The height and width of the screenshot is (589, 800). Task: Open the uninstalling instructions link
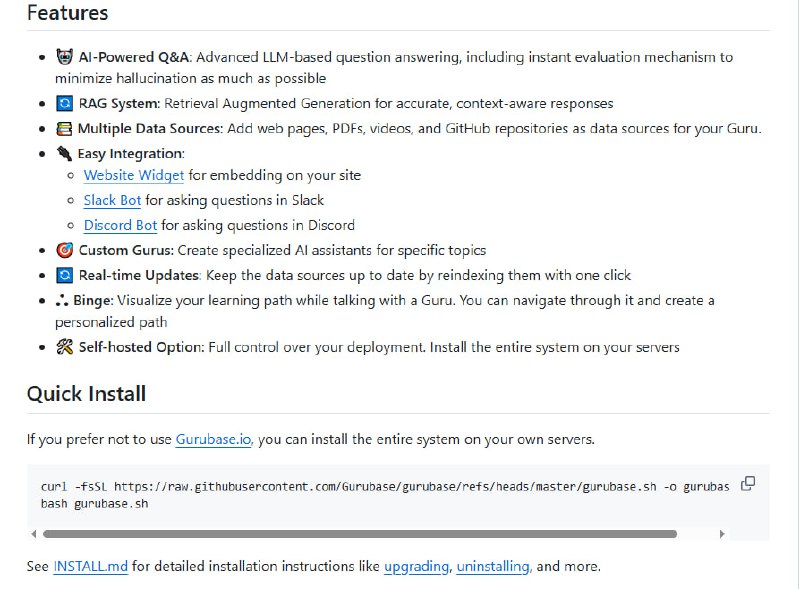point(492,566)
